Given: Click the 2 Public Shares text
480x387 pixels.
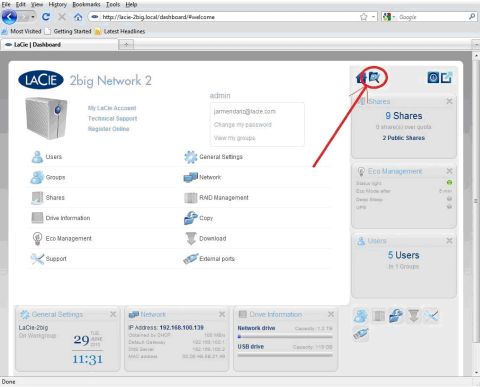Looking at the screenshot, I should (404, 138).
